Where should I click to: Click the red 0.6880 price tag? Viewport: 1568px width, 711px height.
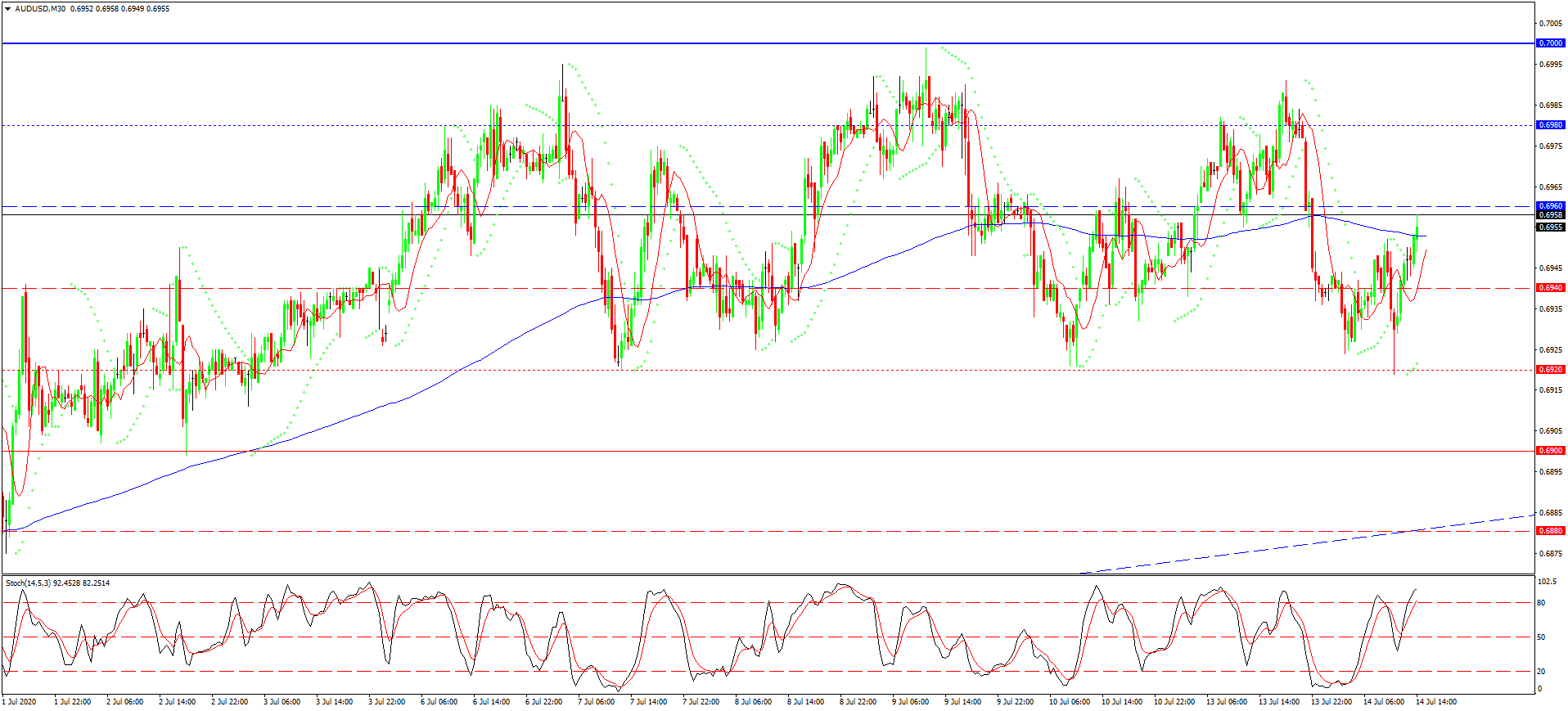click(x=1550, y=531)
